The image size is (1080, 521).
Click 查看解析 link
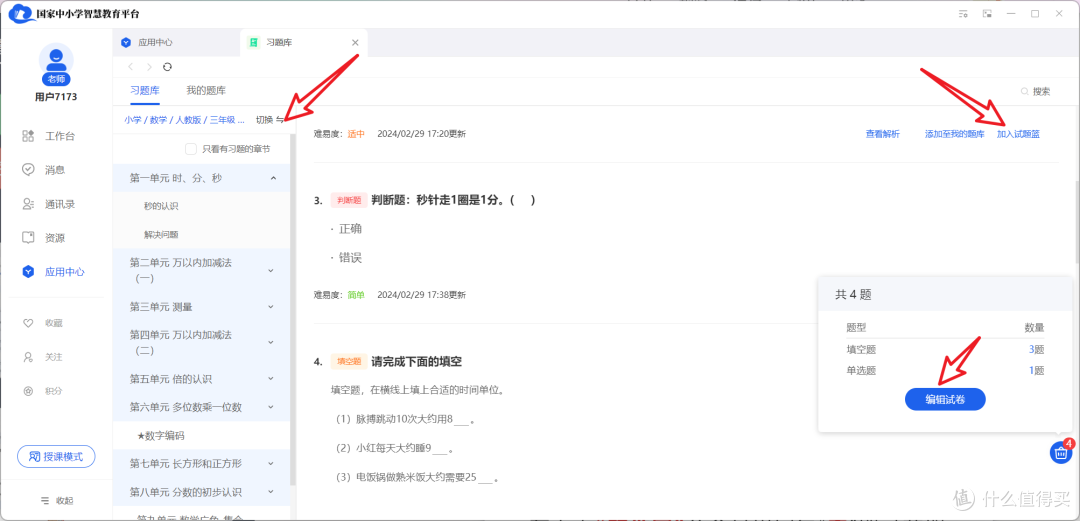point(882,134)
